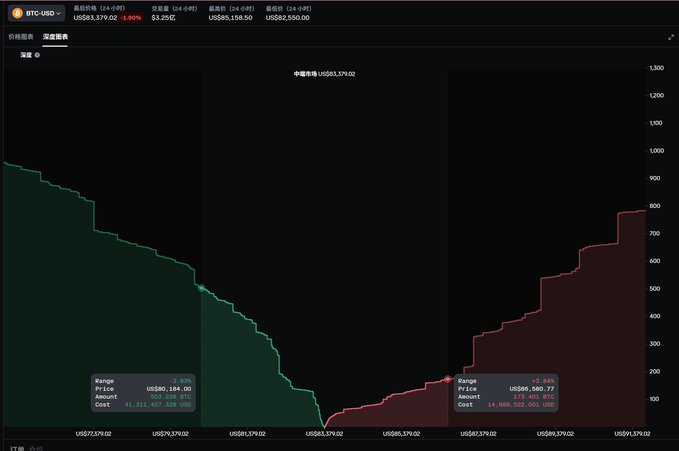Viewport: 679px width, 451px height.
Task: Click the mid-market price label above the chart
Action: (324, 74)
